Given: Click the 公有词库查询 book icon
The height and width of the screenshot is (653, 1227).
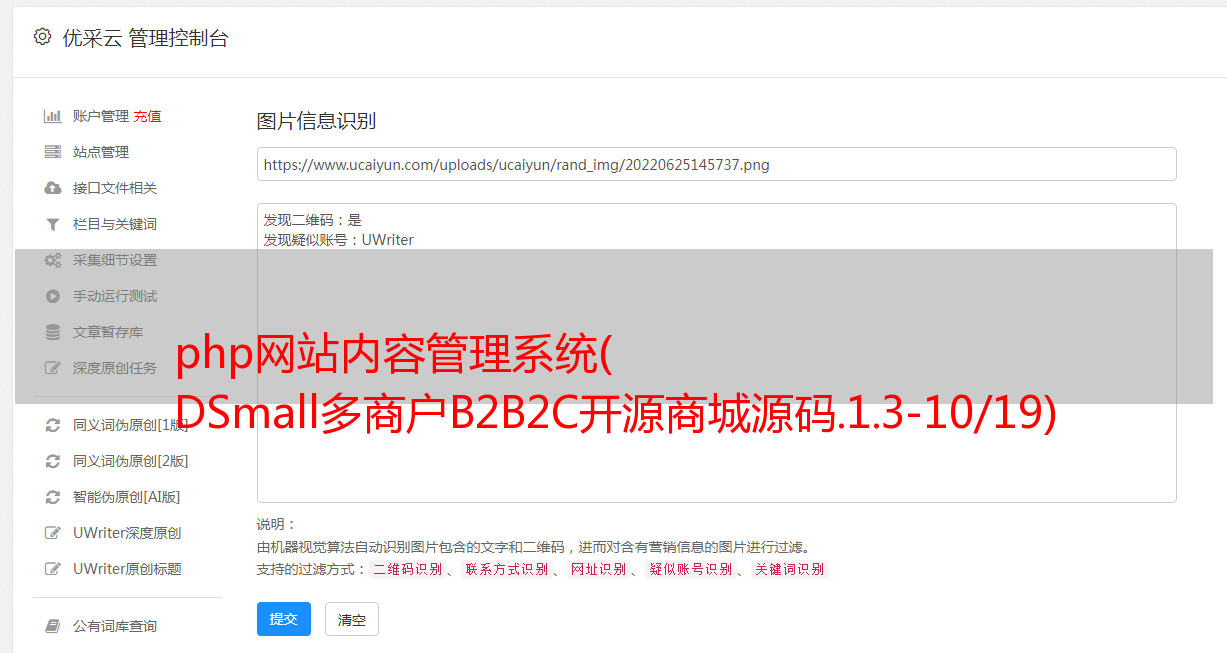Looking at the screenshot, I should (53, 626).
